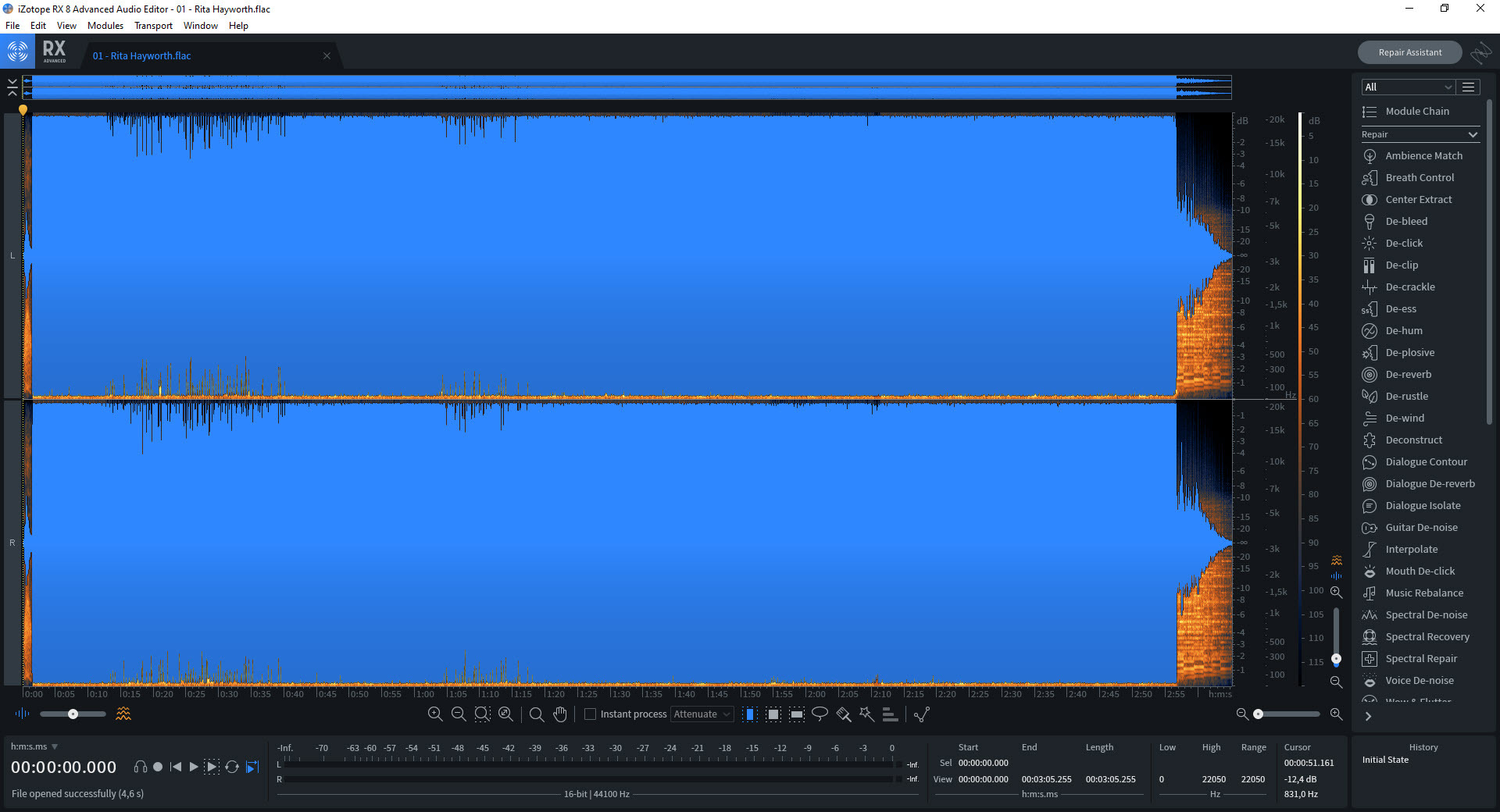
Task: Open the All module filter dropdown
Action: [x=1407, y=87]
